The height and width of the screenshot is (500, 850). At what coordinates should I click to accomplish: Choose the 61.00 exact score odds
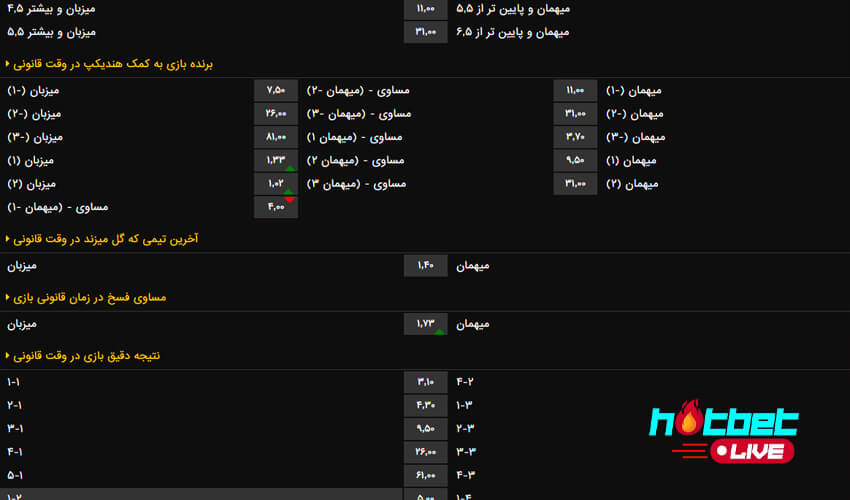425,475
